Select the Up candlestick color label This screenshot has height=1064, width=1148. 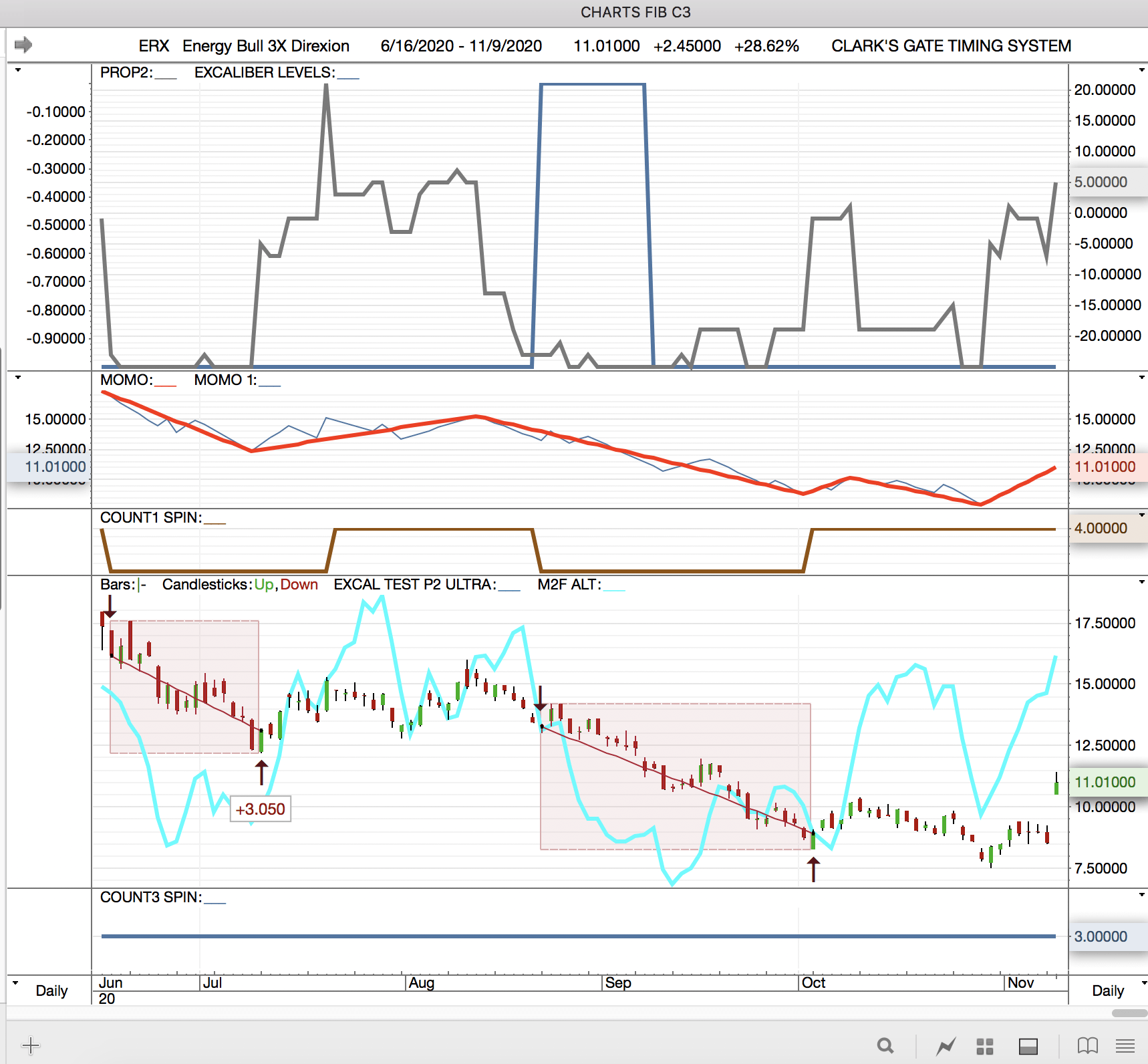(264, 584)
